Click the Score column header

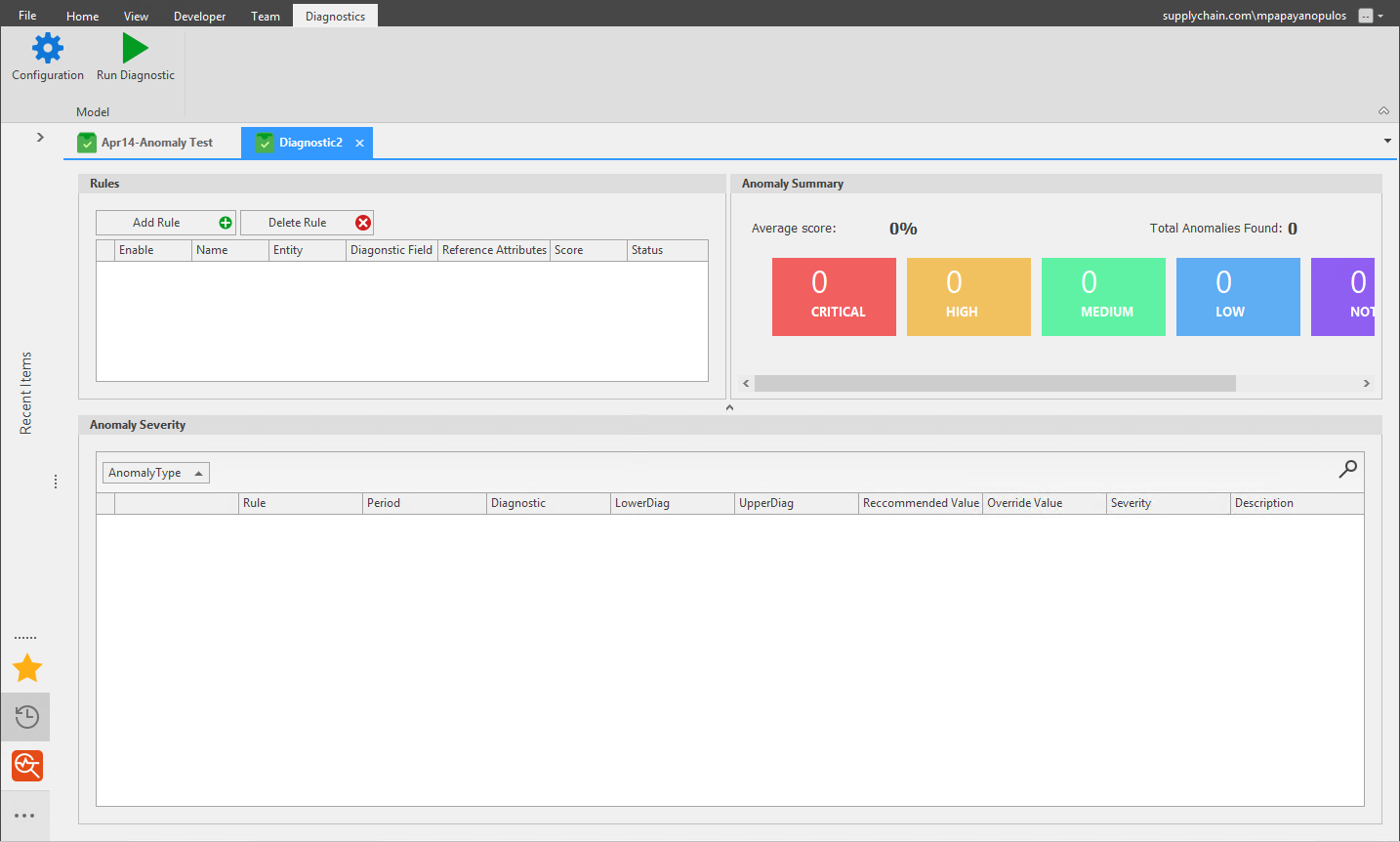pos(589,250)
